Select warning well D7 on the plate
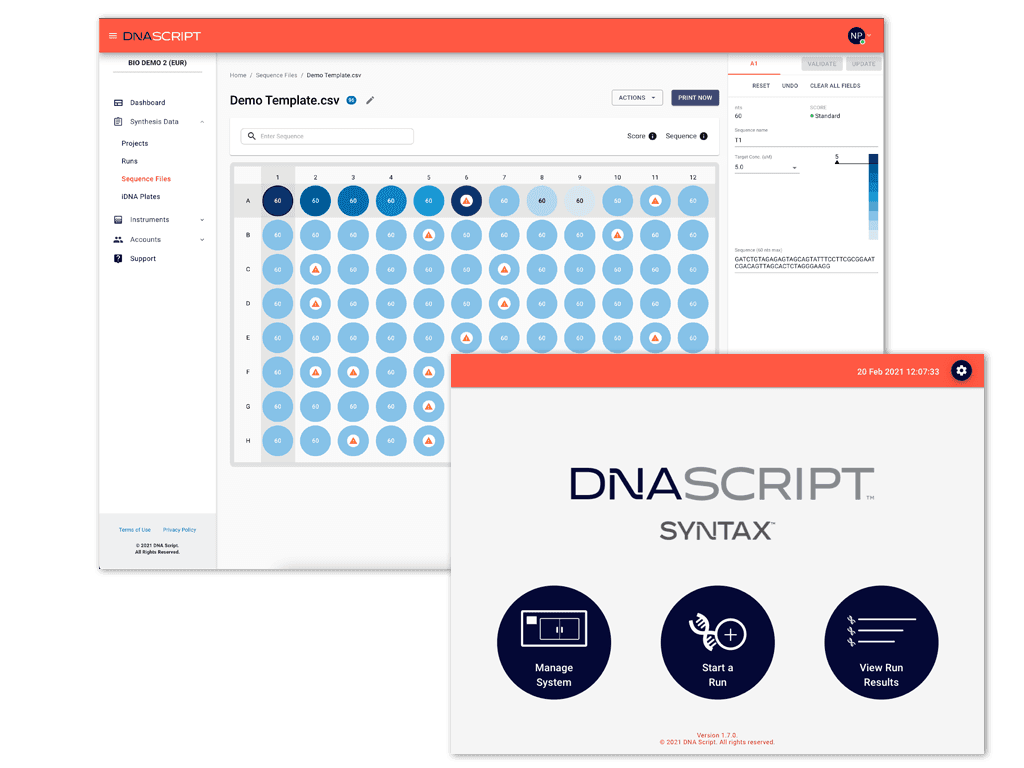 pyautogui.click(x=504, y=304)
